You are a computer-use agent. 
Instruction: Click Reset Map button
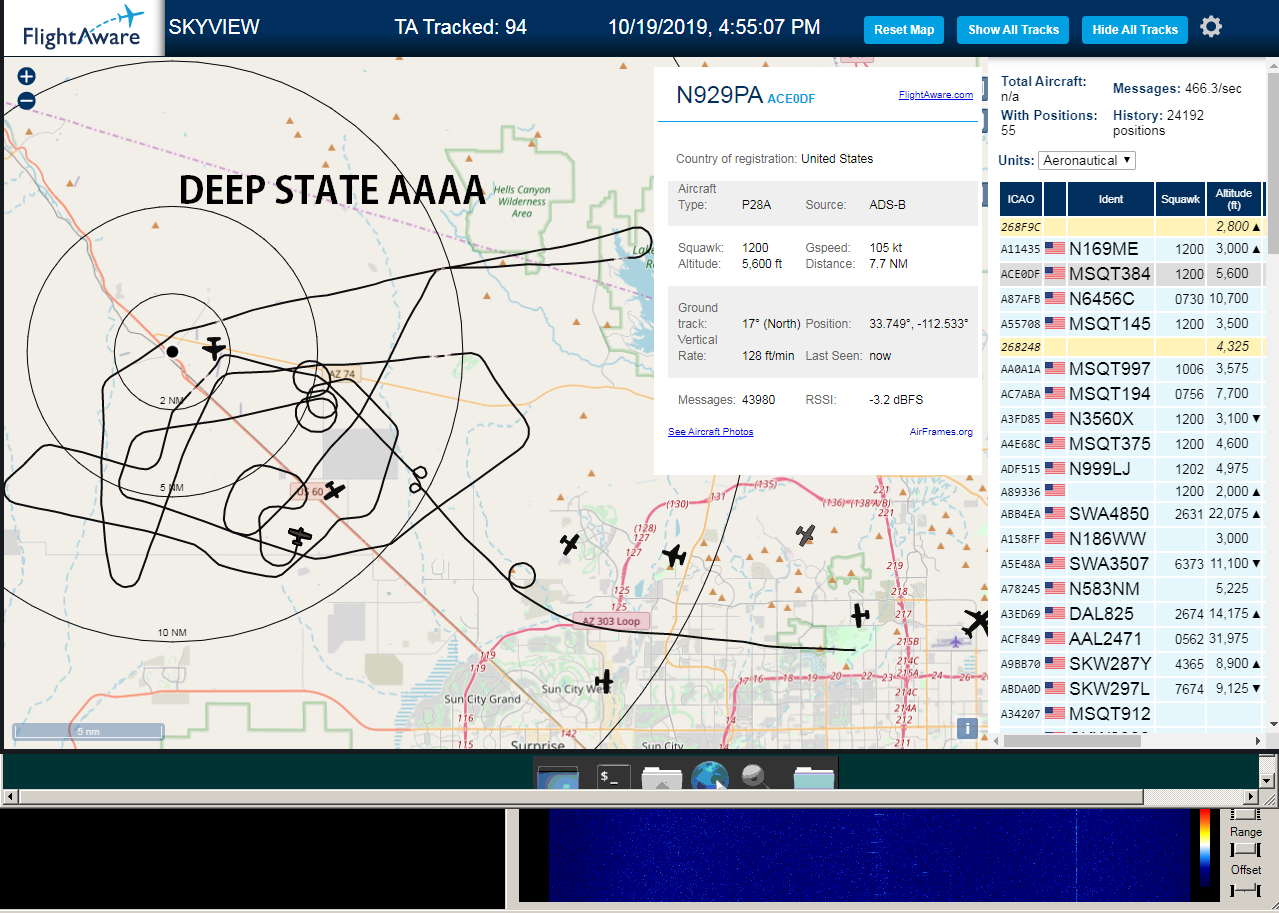904,30
